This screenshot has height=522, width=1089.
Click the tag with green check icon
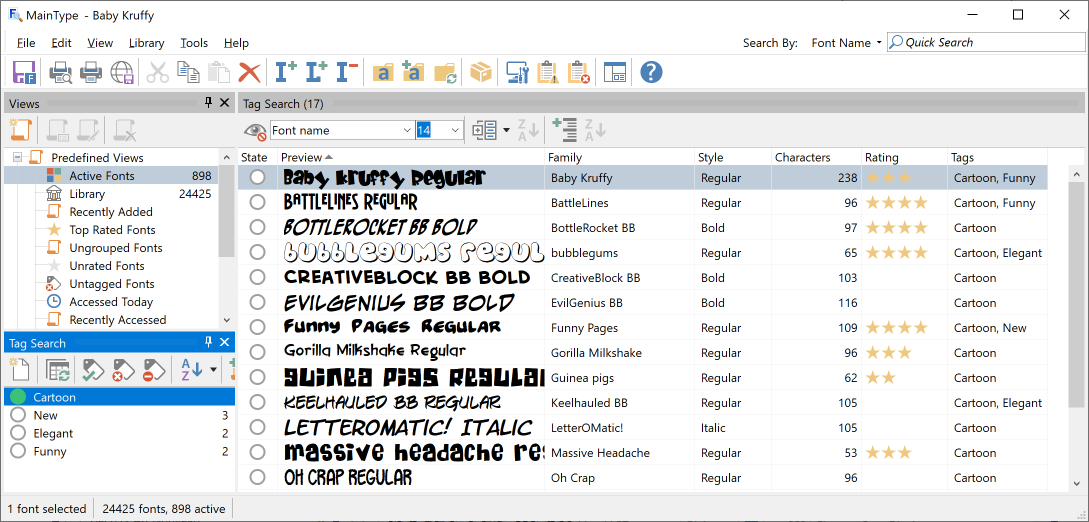tap(93, 369)
